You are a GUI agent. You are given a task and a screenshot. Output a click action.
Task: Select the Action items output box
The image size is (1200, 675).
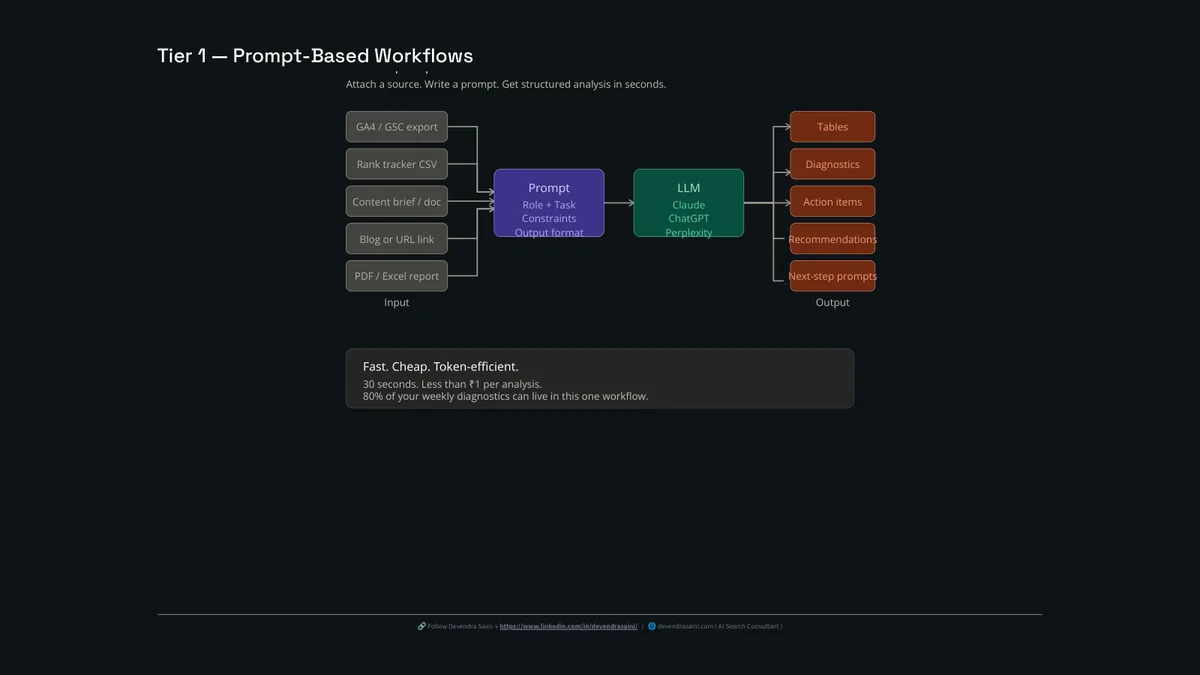point(832,201)
